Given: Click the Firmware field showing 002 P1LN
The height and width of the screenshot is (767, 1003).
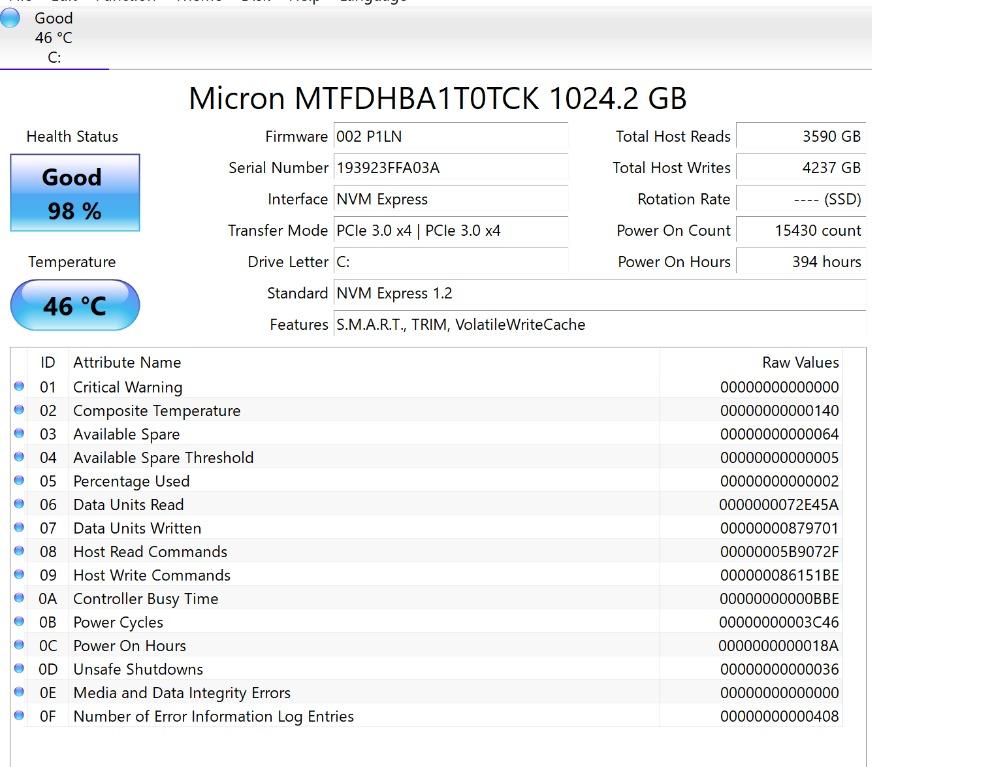Looking at the screenshot, I should (x=450, y=136).
